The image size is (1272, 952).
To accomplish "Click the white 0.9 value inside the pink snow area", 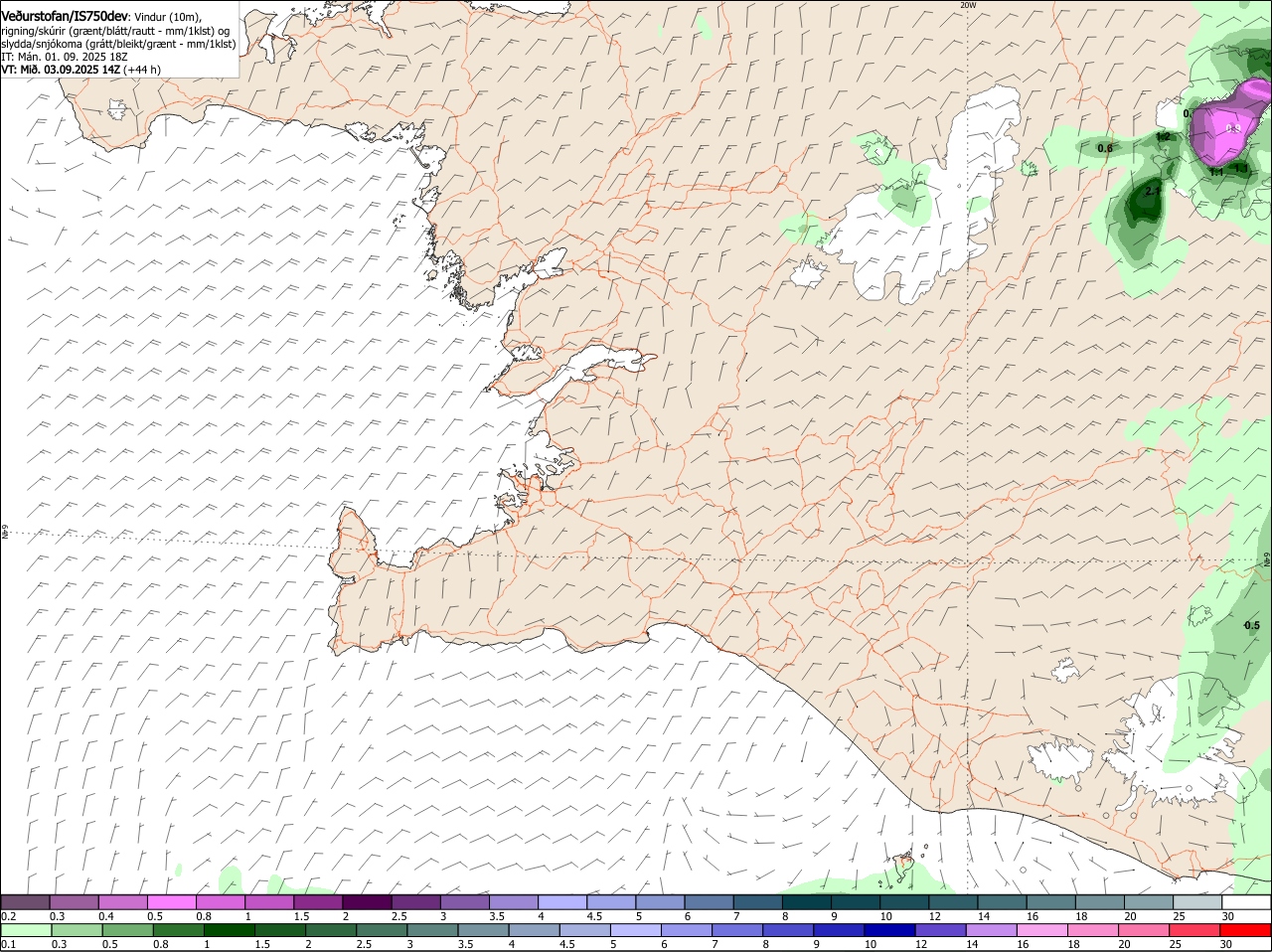I will point(1233,128).
